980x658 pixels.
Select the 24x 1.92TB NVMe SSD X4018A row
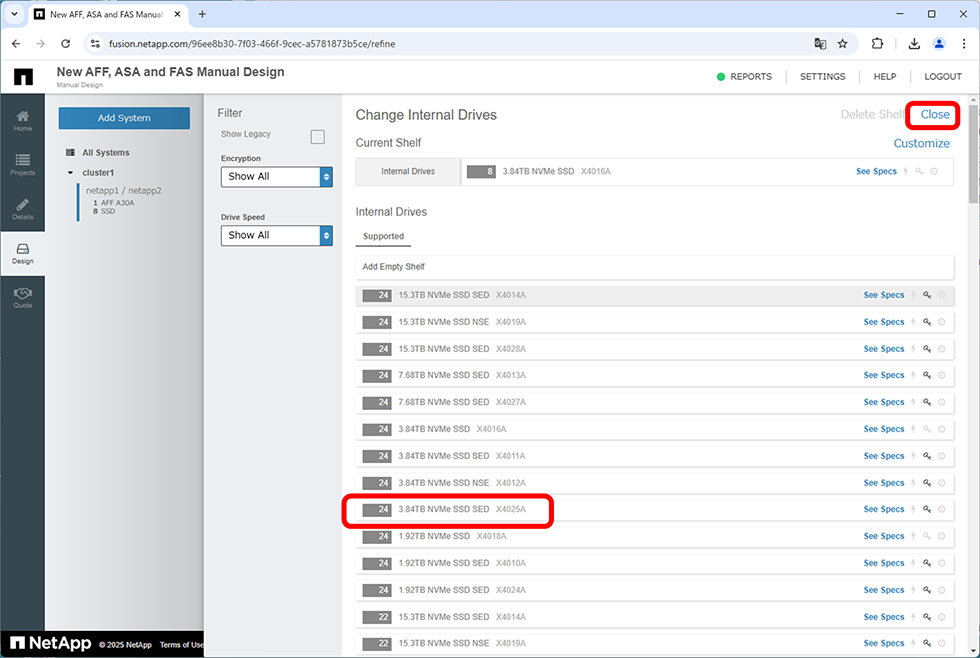pos(654,536)
